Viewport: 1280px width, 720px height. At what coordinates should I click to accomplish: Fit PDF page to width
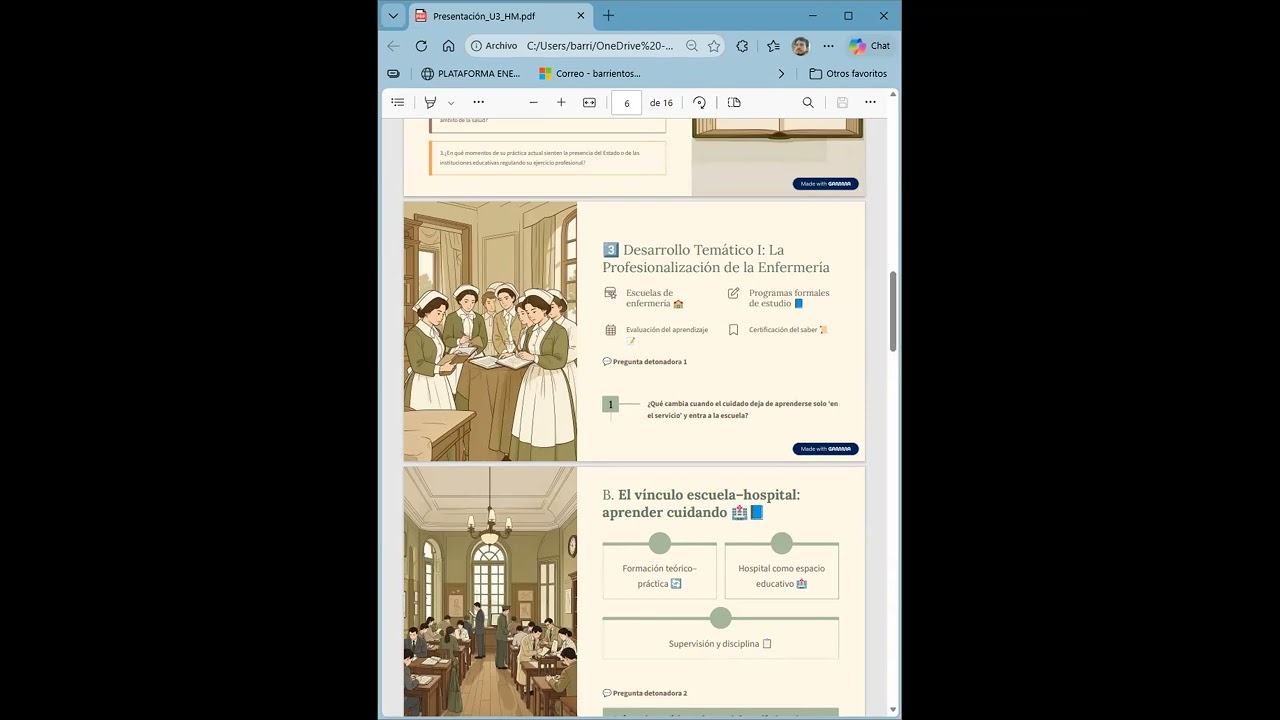tap(589, 103)
